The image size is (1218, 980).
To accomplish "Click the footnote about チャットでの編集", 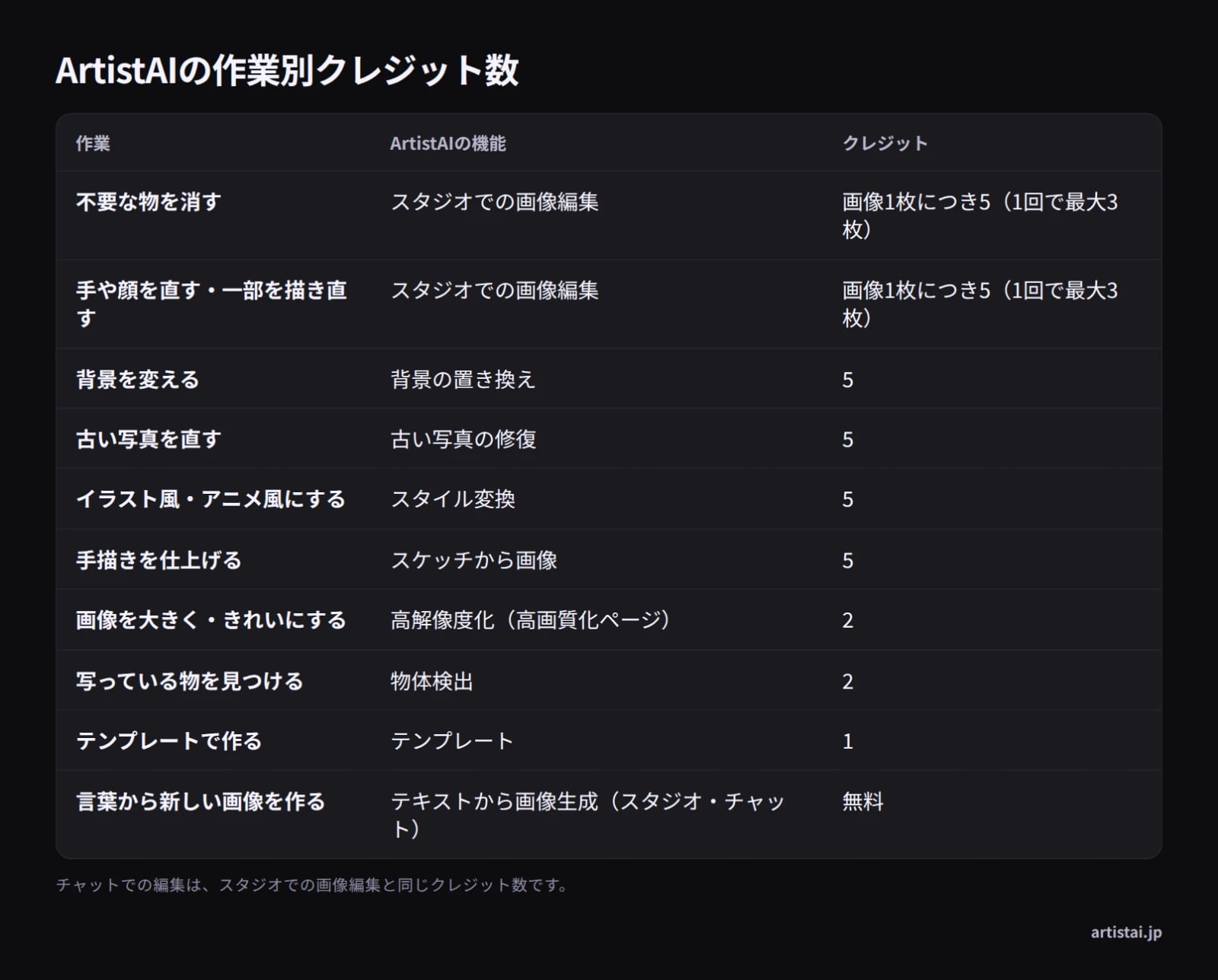I will pyautogui.click(x=312, y=885).
